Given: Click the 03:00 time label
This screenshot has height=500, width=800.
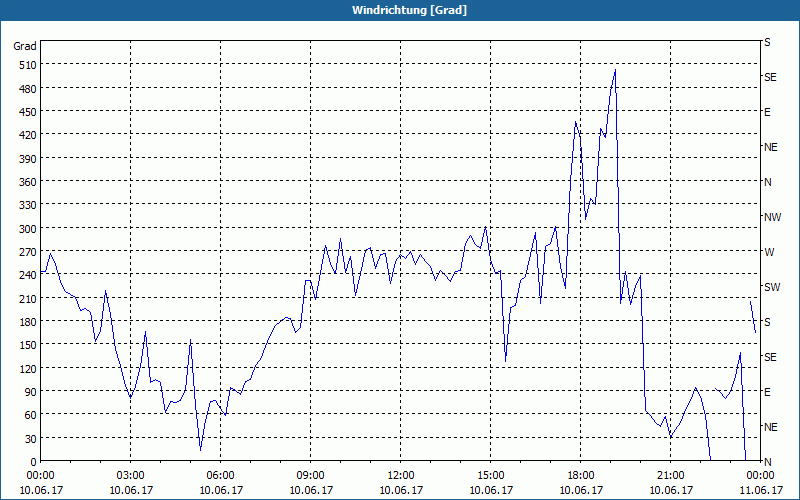Looking at the screenshot, I should [x=131, y=476].
